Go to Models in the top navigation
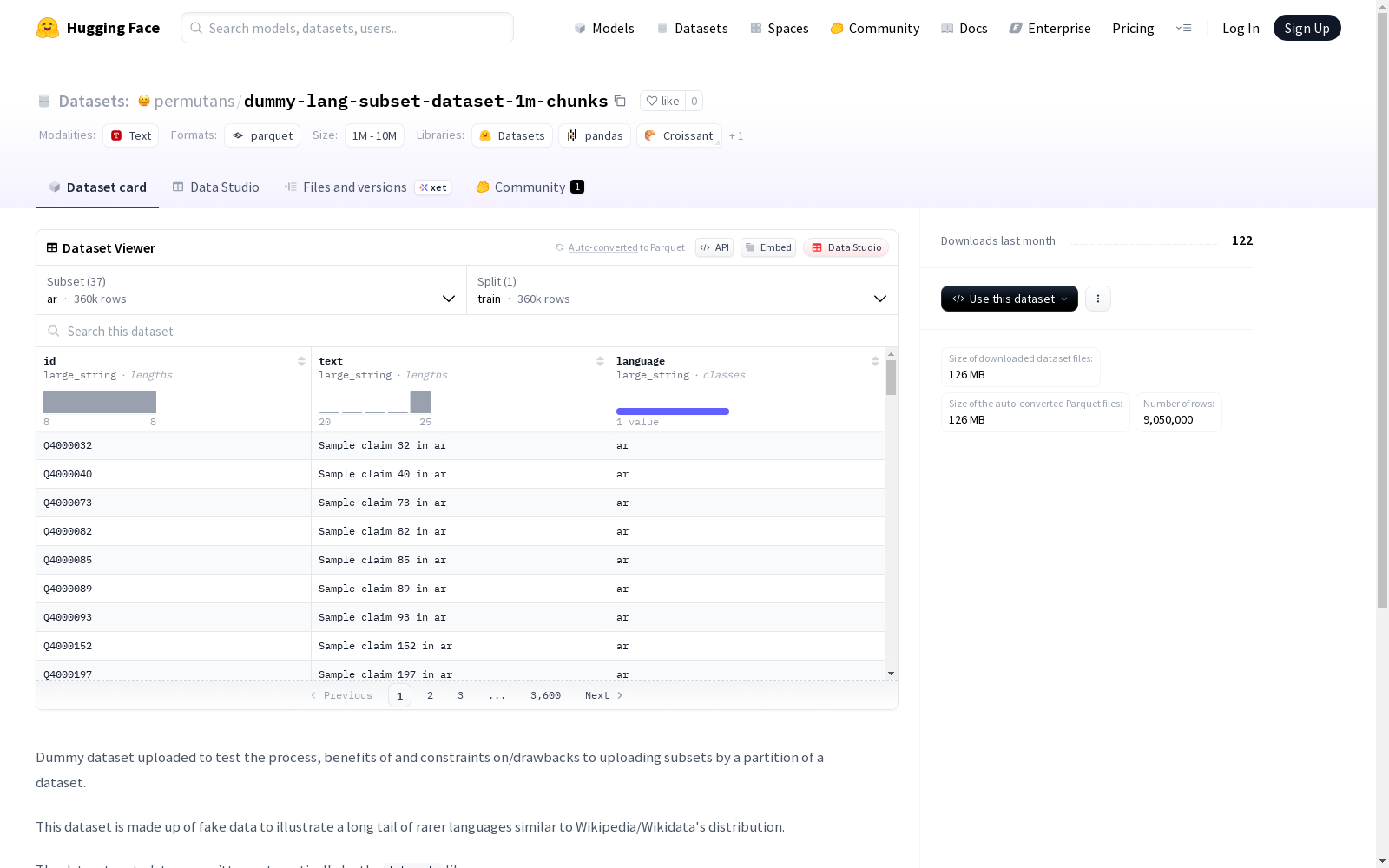 (x=604, y=28)
